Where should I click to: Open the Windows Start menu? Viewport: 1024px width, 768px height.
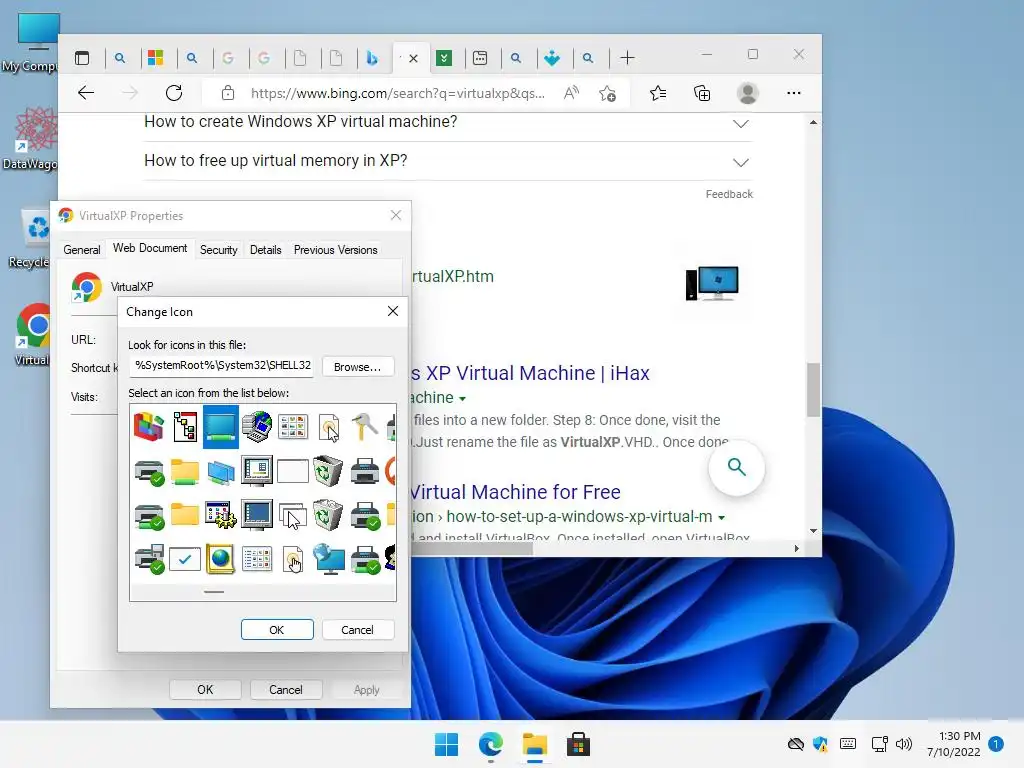point(447,744)
